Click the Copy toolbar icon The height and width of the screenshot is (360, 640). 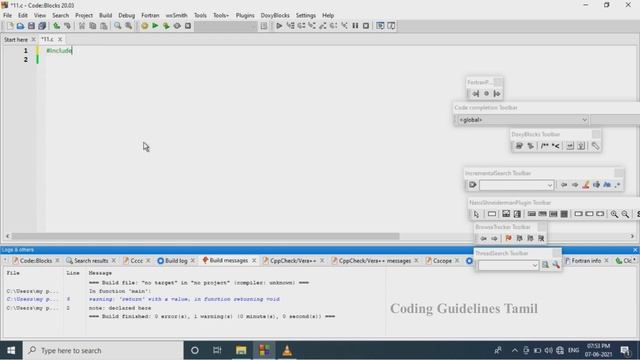point(93,26)
